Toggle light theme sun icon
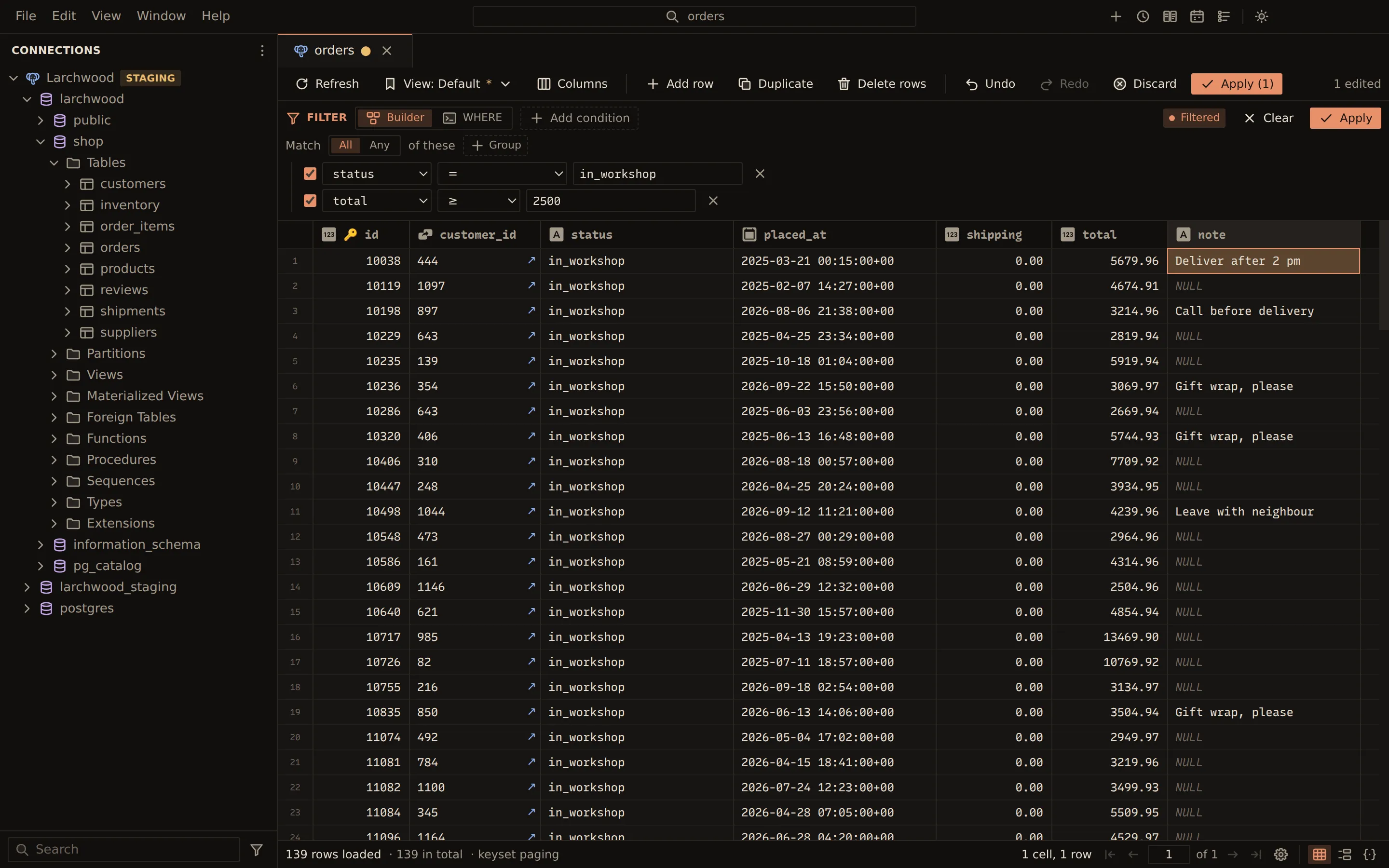 tap(1262, 16)
